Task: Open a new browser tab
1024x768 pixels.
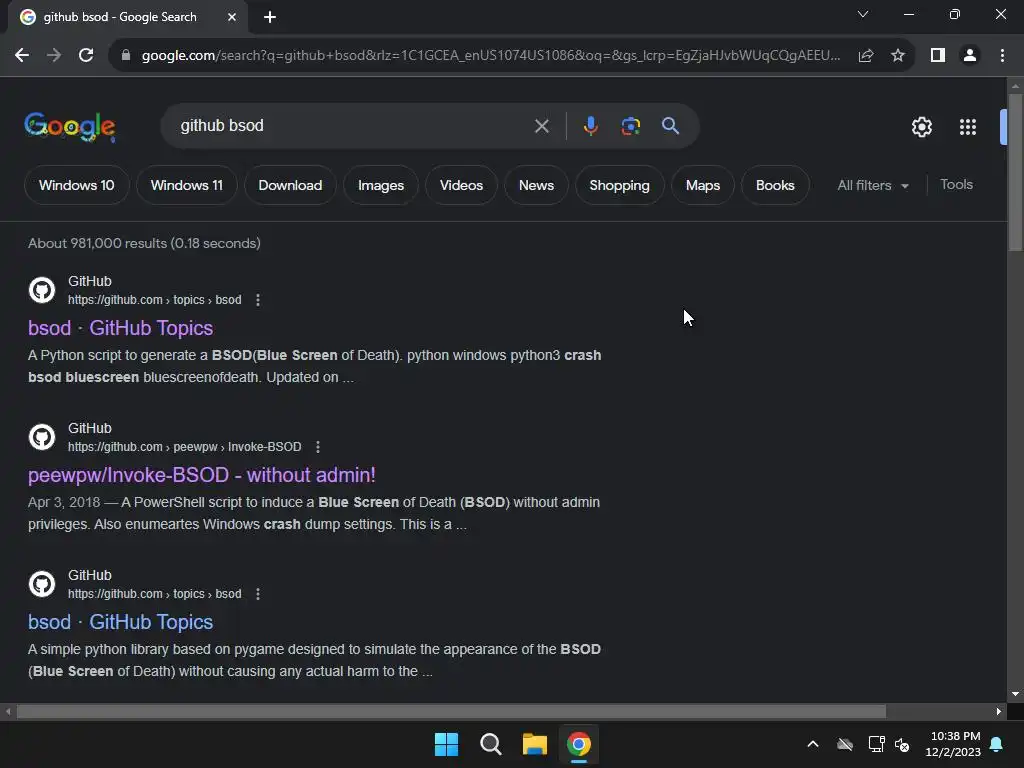Action: click(270, 17)
